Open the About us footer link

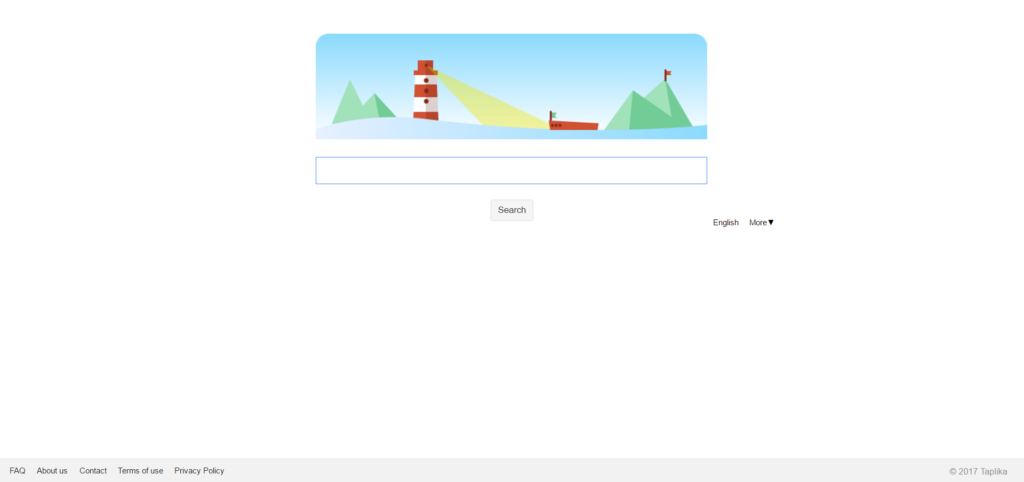tap(52, 471)
